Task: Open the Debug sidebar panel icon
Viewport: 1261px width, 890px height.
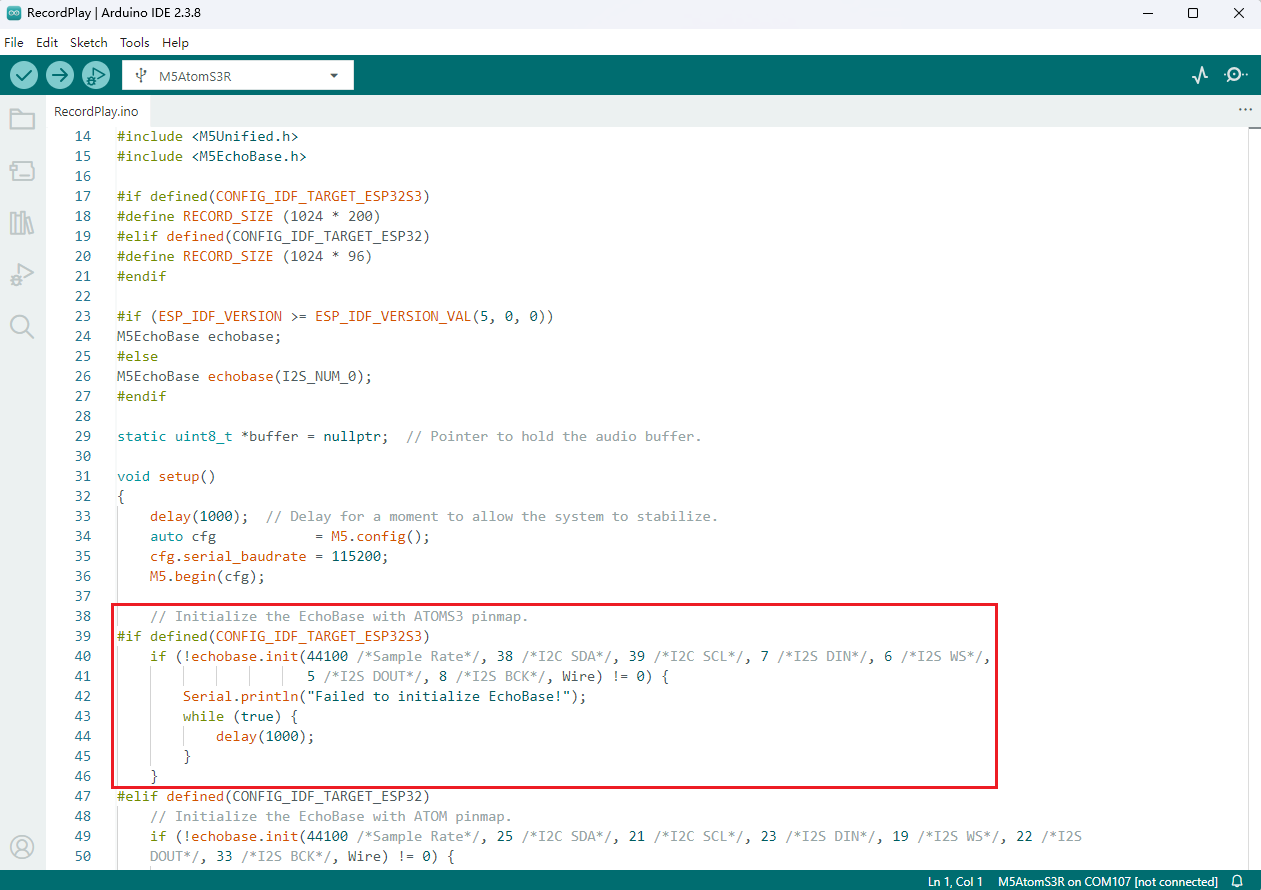Action: coord(22,275)
